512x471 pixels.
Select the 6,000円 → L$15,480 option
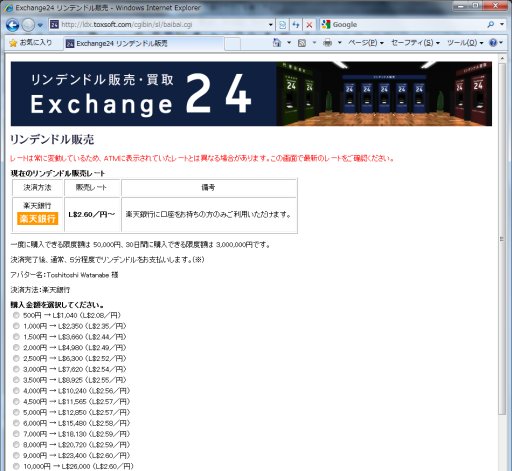click(x=16, y=423)
